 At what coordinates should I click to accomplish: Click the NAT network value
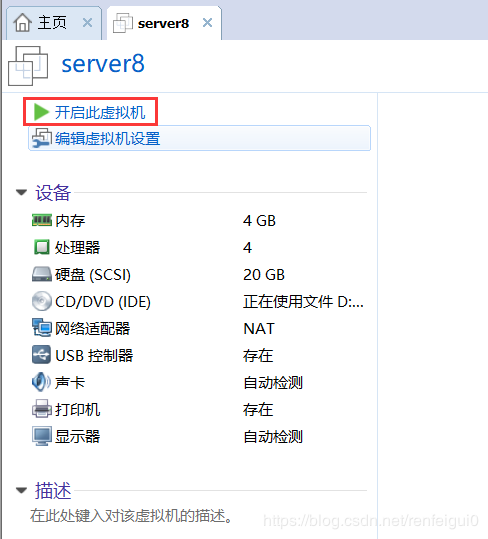click(259, 328)
